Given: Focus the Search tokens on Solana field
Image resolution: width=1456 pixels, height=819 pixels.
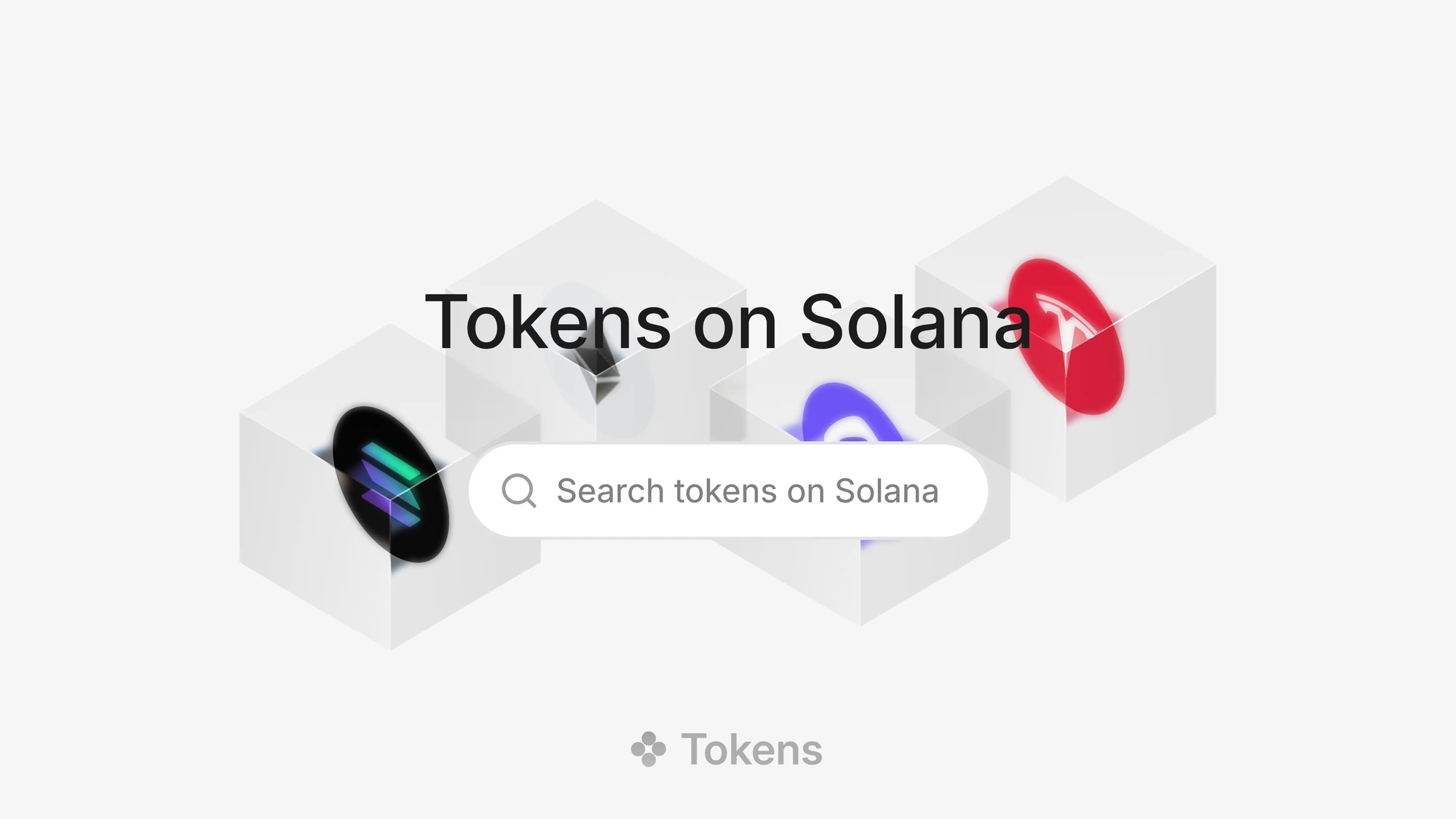Looking at the screenshot, I should tap(728, 491).
